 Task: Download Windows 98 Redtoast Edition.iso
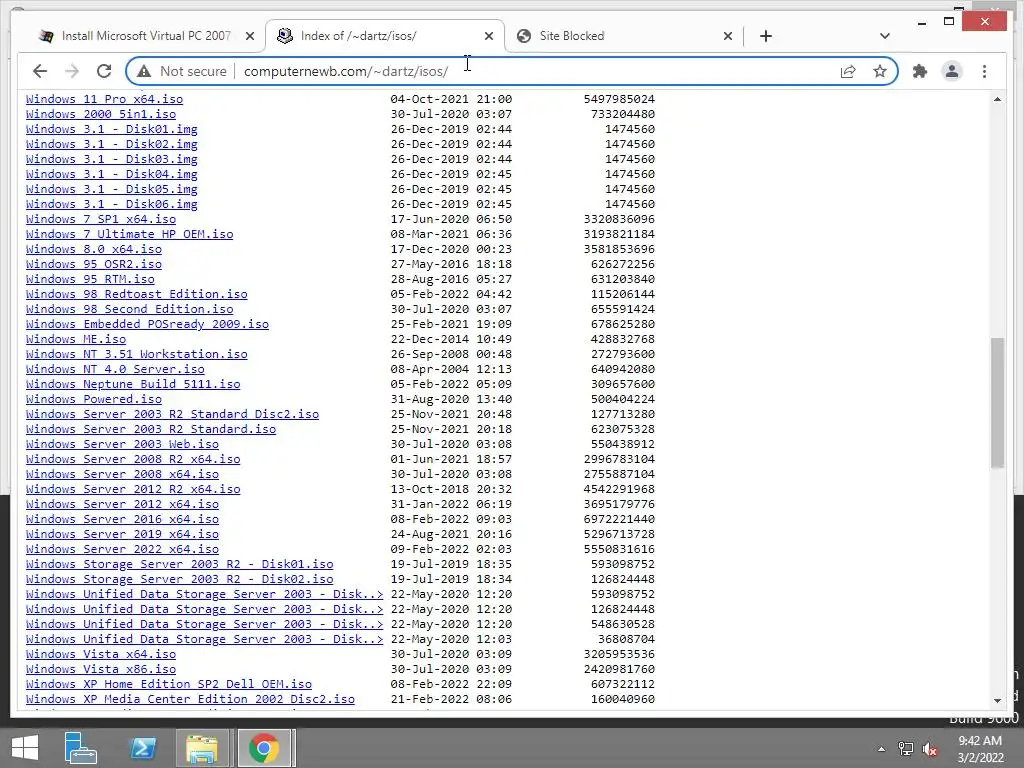click(x=136, y=295)
